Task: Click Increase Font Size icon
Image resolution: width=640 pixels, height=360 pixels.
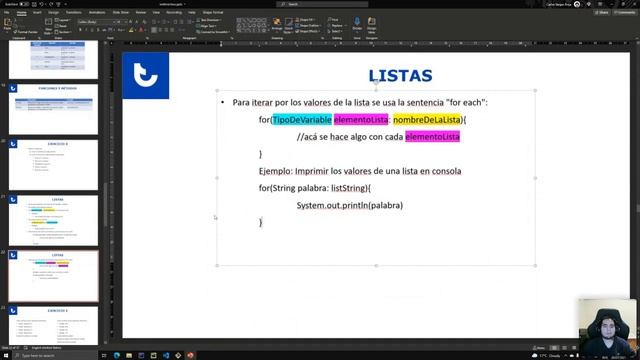Action: pyautogui.click(x=130, y=22)
